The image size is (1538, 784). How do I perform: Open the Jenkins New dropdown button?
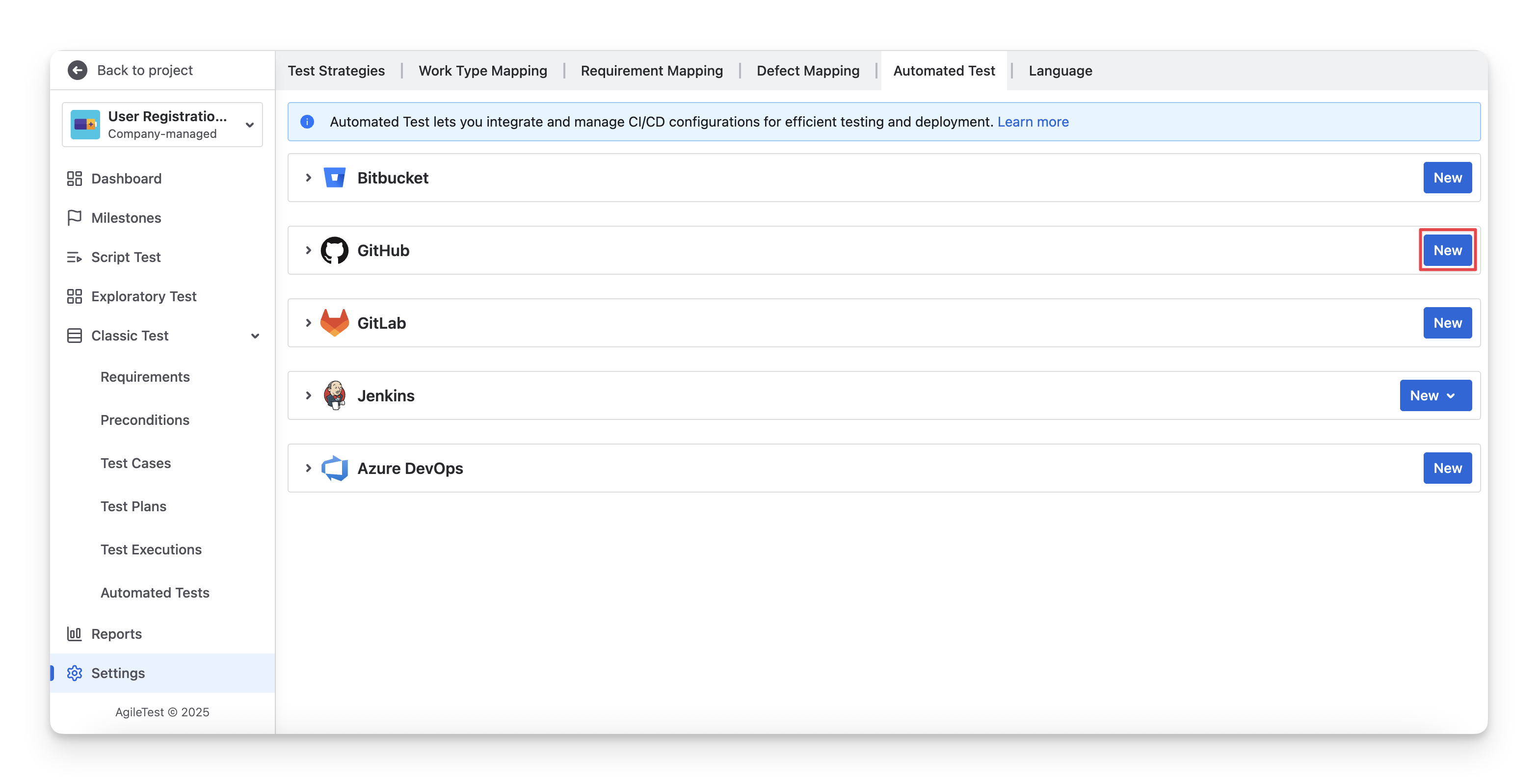coord(1435,395)
